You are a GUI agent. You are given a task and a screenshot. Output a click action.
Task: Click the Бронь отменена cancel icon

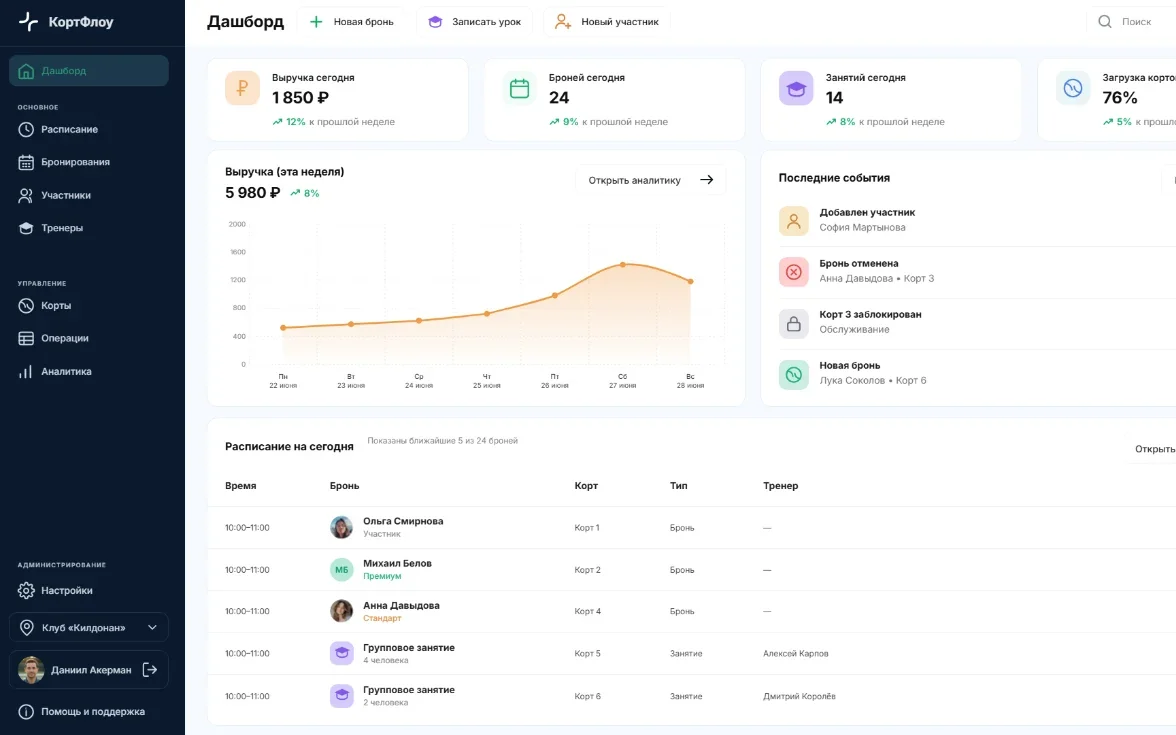point(794,272)
